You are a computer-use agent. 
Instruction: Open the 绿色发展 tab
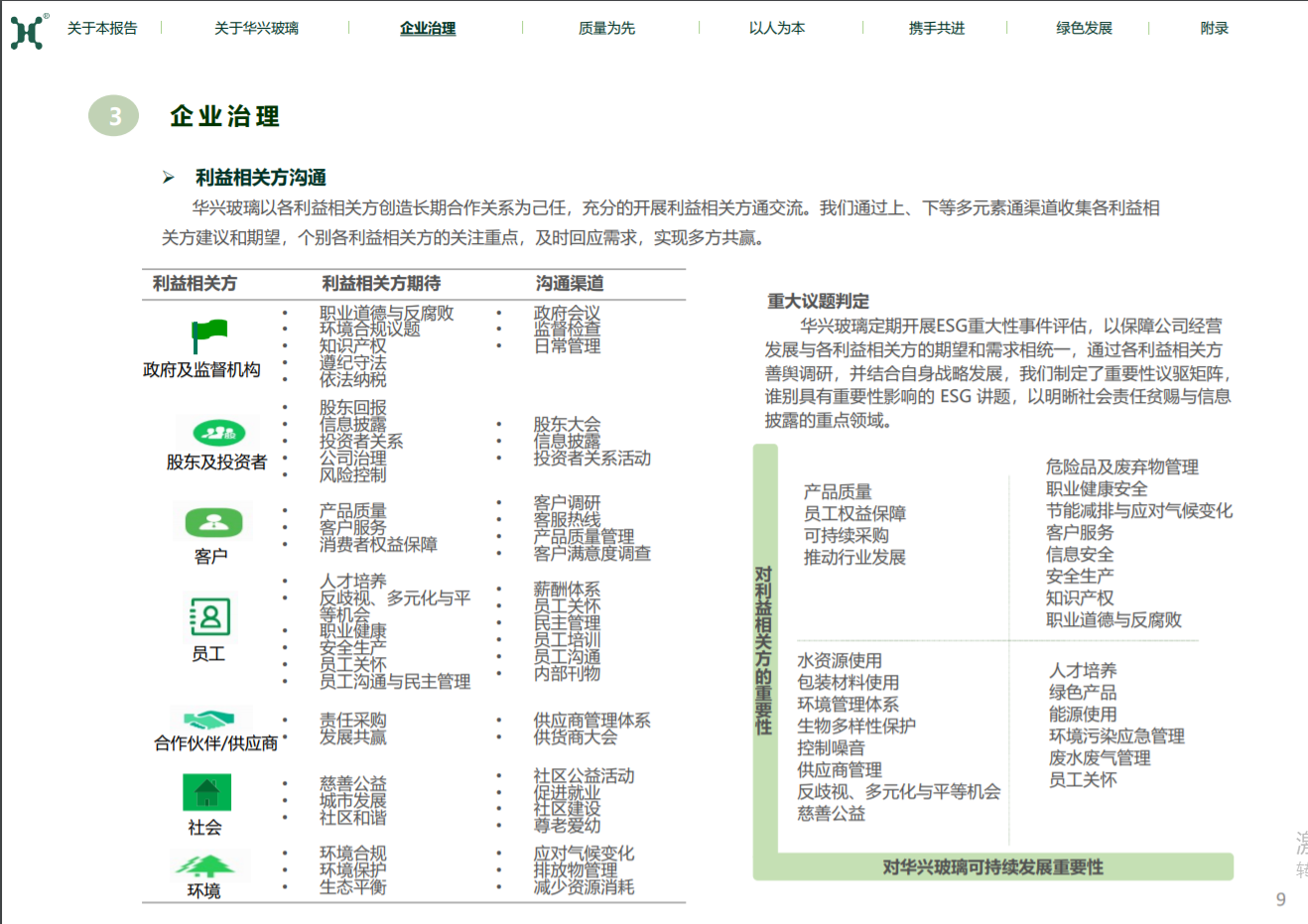click(x=1084, y=28)
